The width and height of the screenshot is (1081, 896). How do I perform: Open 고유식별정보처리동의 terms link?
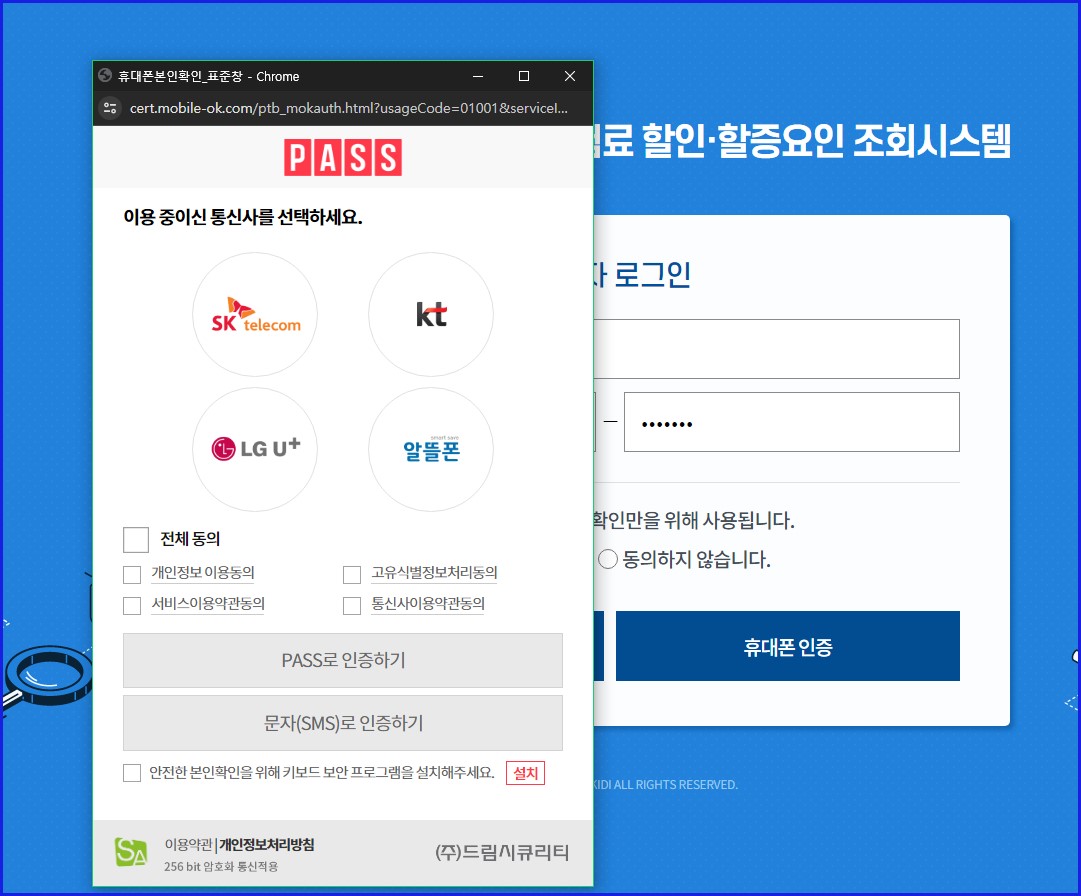click(434, 573)
